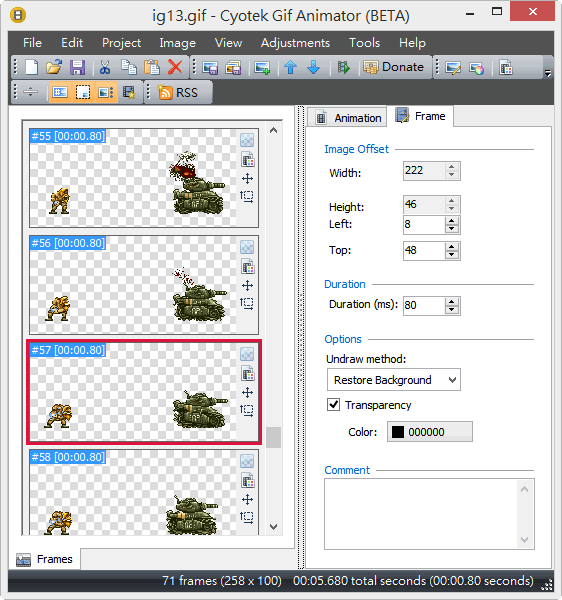Cut the selected frame with scissors icon
This screenshot has width=562, height=600.
tap(105, 67)
